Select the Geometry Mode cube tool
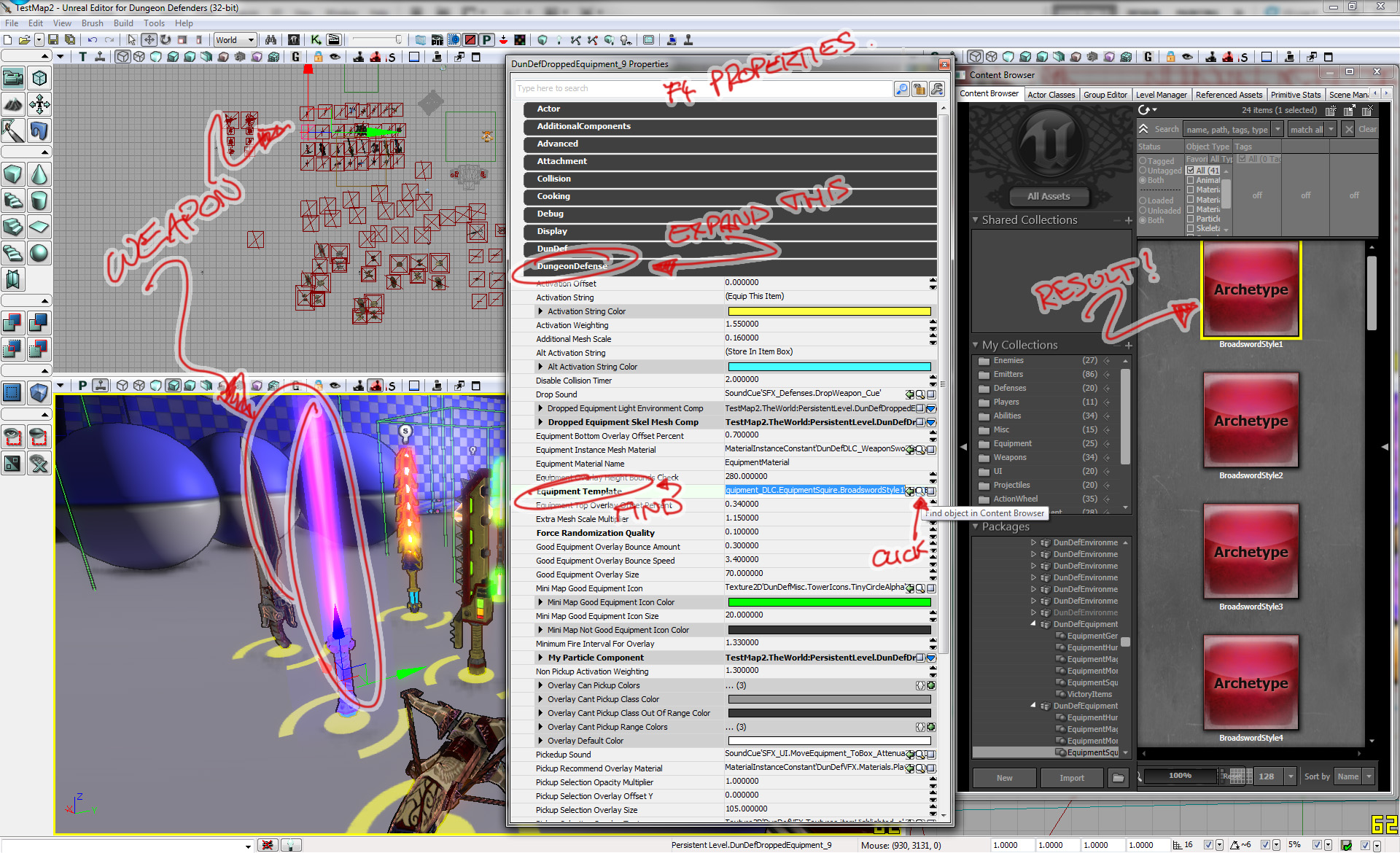 (x=39, y=78)
